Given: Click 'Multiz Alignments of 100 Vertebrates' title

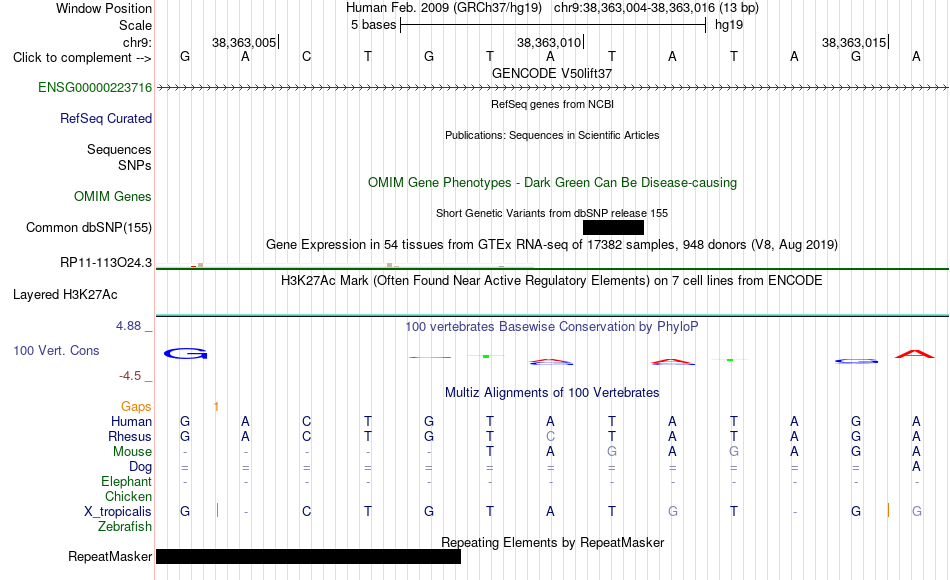Looking at the screenshot, I should 552,393.
